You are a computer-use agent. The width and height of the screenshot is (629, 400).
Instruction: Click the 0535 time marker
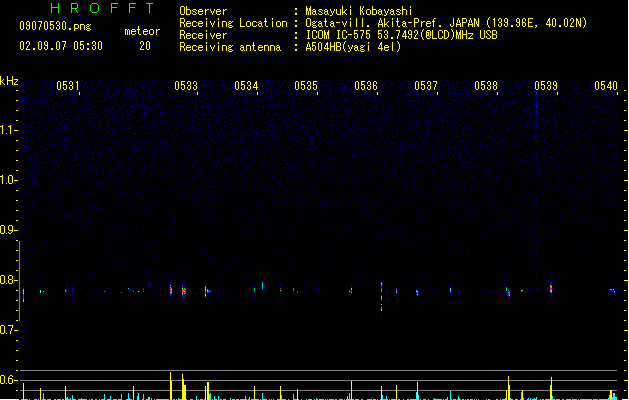[x=306, y=86]
